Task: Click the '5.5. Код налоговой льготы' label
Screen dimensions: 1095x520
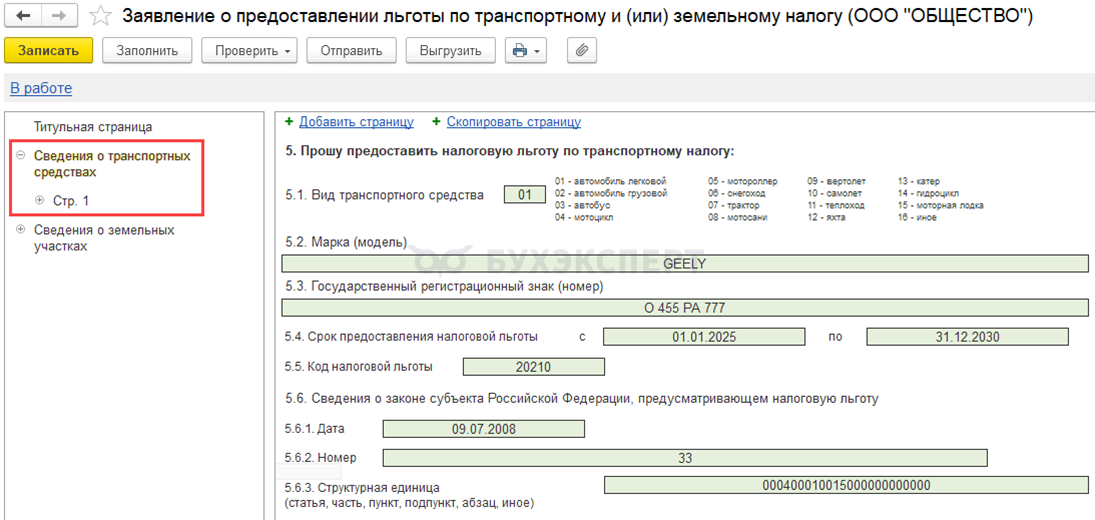Action: [358, 366]
